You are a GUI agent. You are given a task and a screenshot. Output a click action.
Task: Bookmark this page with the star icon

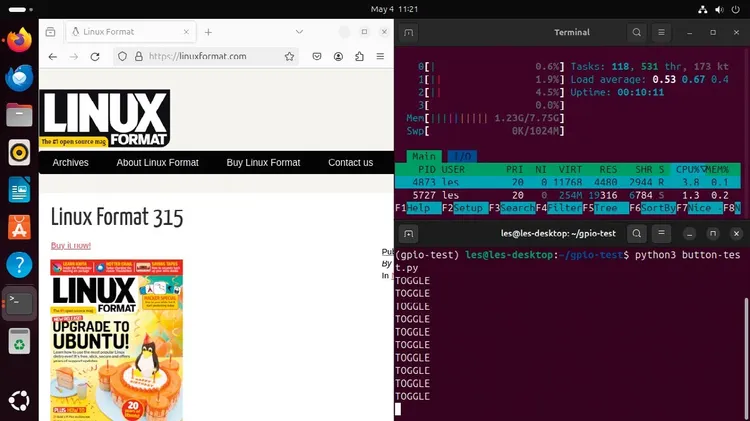[289, 56]
